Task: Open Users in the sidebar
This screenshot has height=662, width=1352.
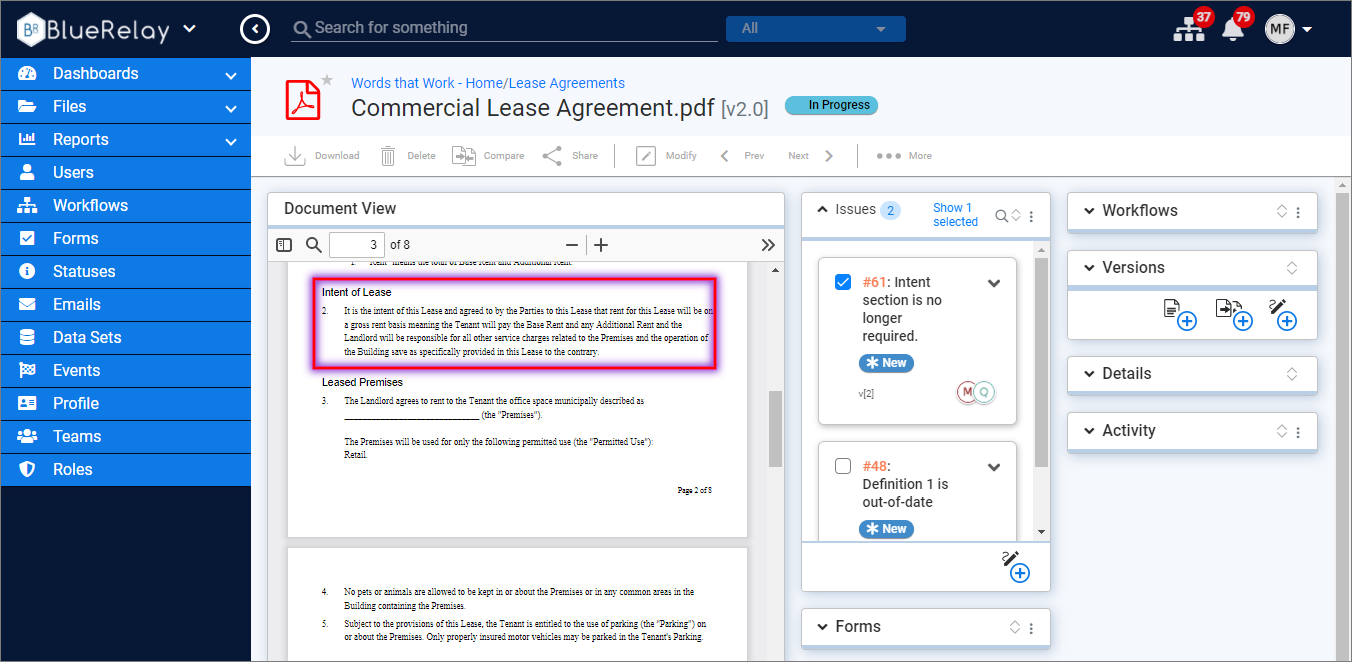Action: click(x=125, y=173)
